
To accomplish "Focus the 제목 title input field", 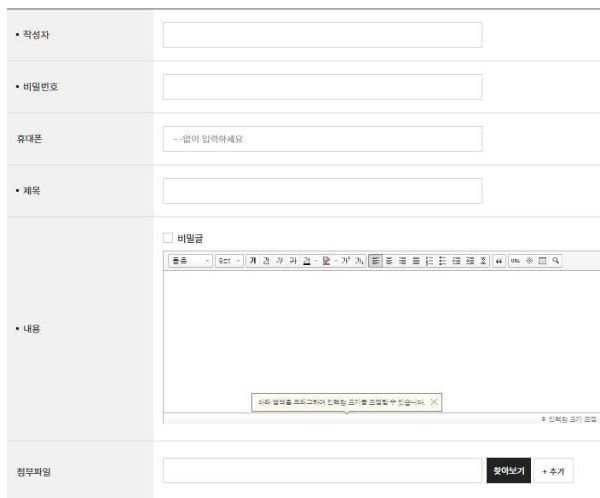I will [322, 191].
